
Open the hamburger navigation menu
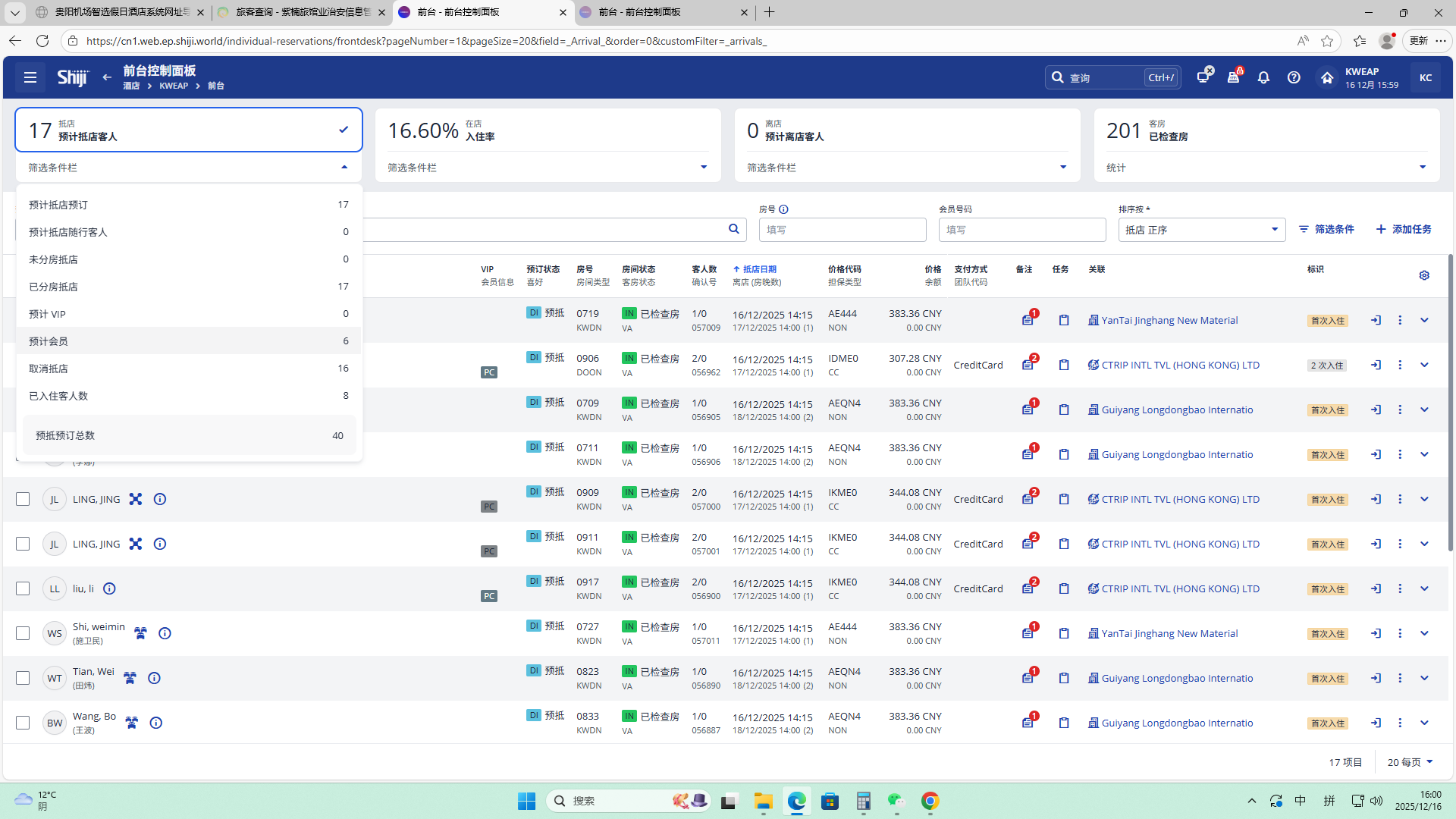tap(30, 77)
